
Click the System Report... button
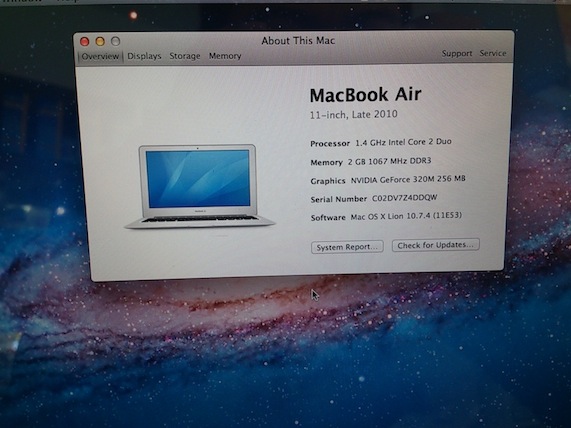point(347,247)
